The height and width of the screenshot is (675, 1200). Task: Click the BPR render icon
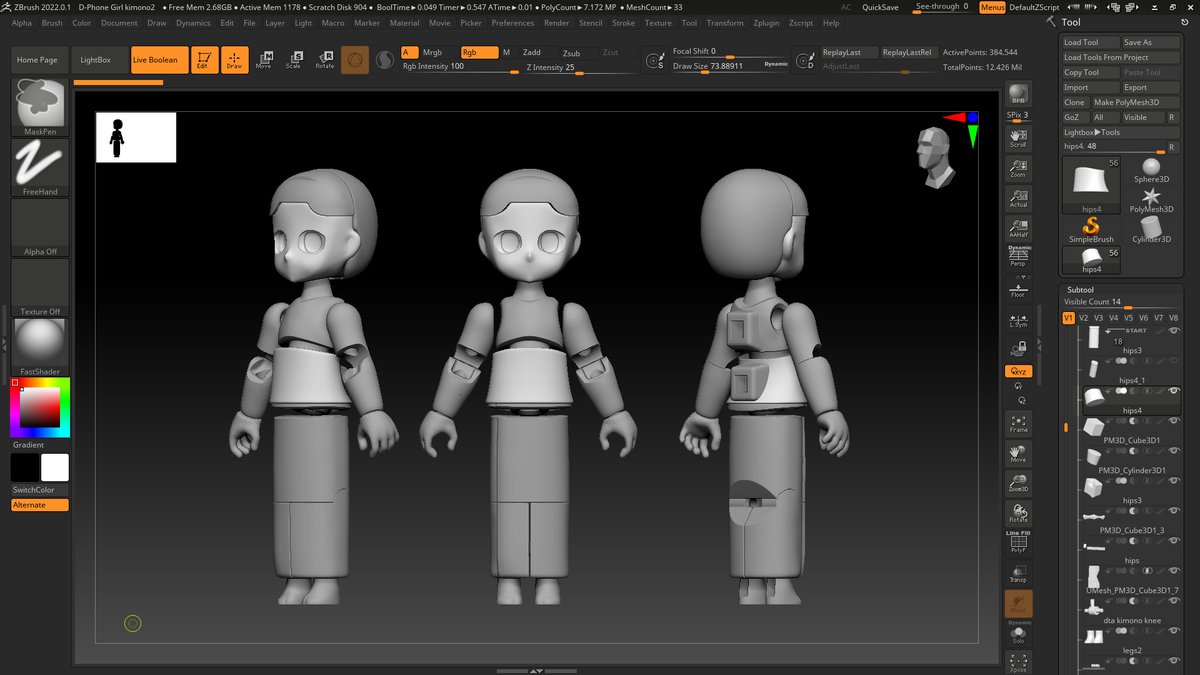point(1018,93)
